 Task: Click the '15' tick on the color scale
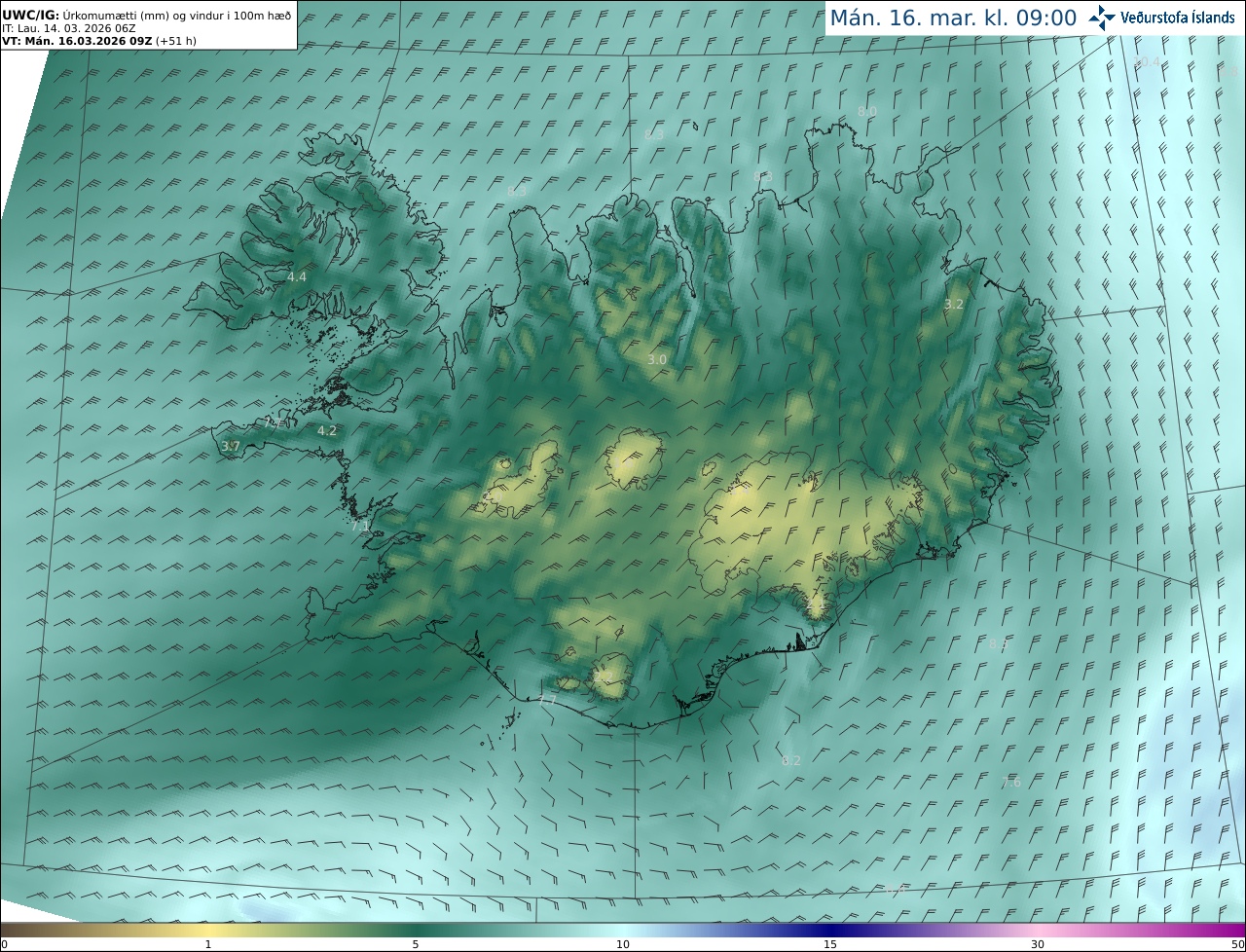tap(830, 944)
